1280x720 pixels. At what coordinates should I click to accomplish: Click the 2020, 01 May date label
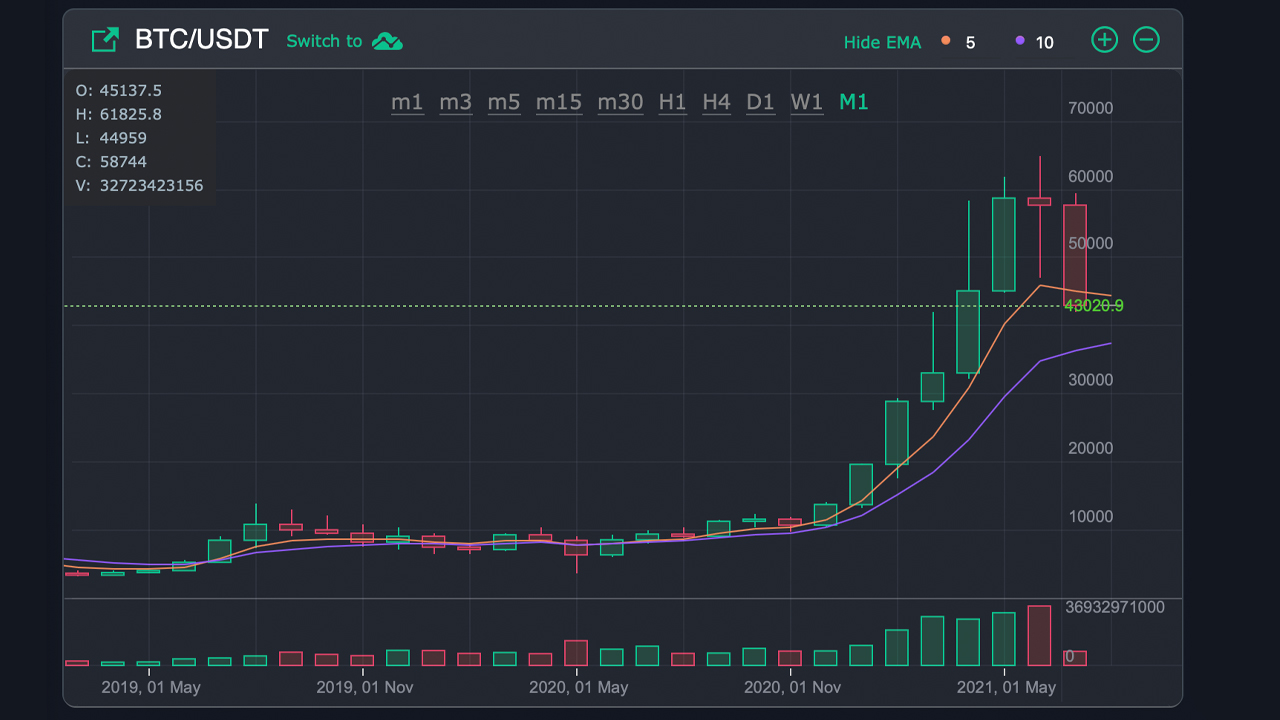click(x=579, y=688)
